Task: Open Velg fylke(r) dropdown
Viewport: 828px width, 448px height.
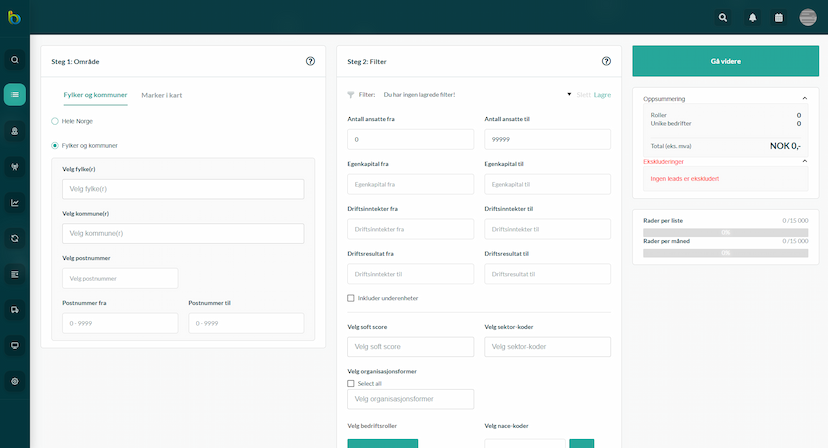Action: 183,189
